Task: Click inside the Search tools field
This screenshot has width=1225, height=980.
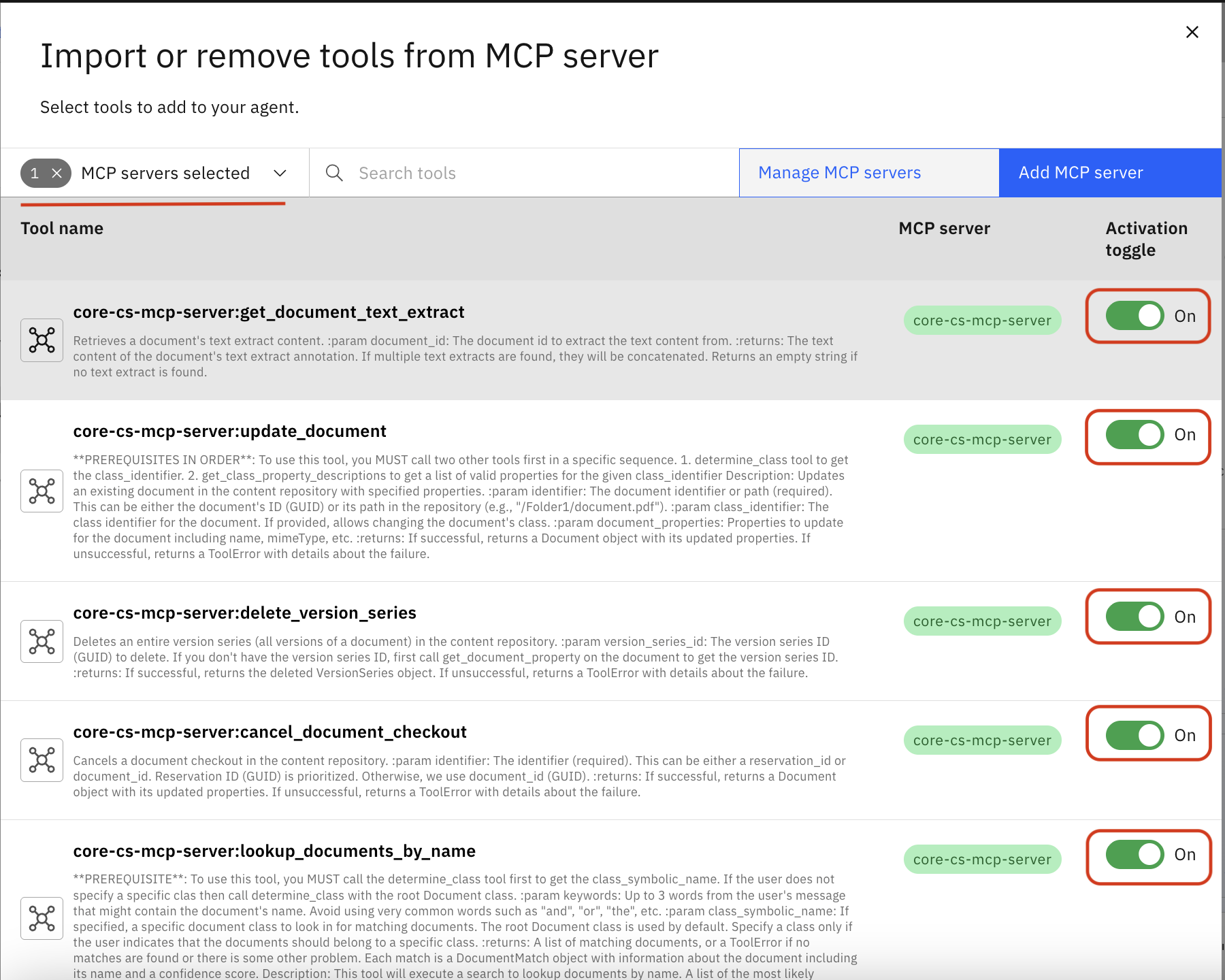Action: (476, 173)
